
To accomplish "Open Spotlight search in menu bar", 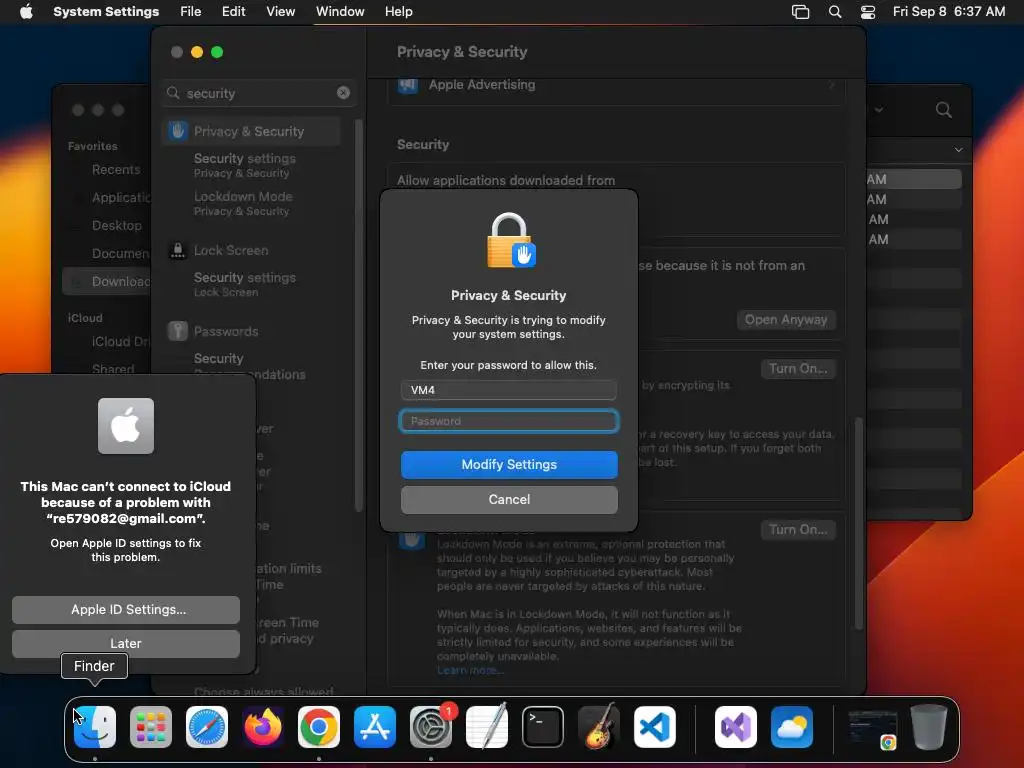I will point(835,12).
